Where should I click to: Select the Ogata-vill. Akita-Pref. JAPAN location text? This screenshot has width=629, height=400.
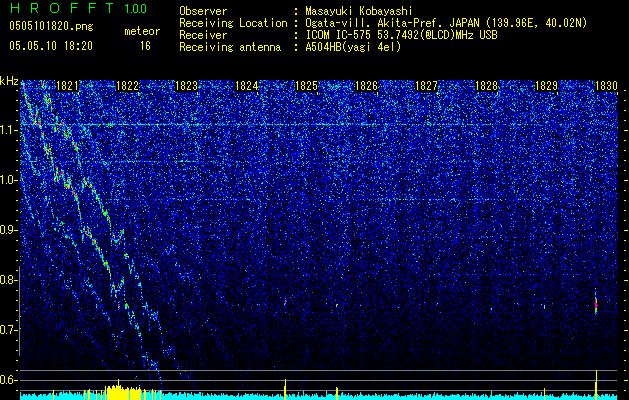446,23
